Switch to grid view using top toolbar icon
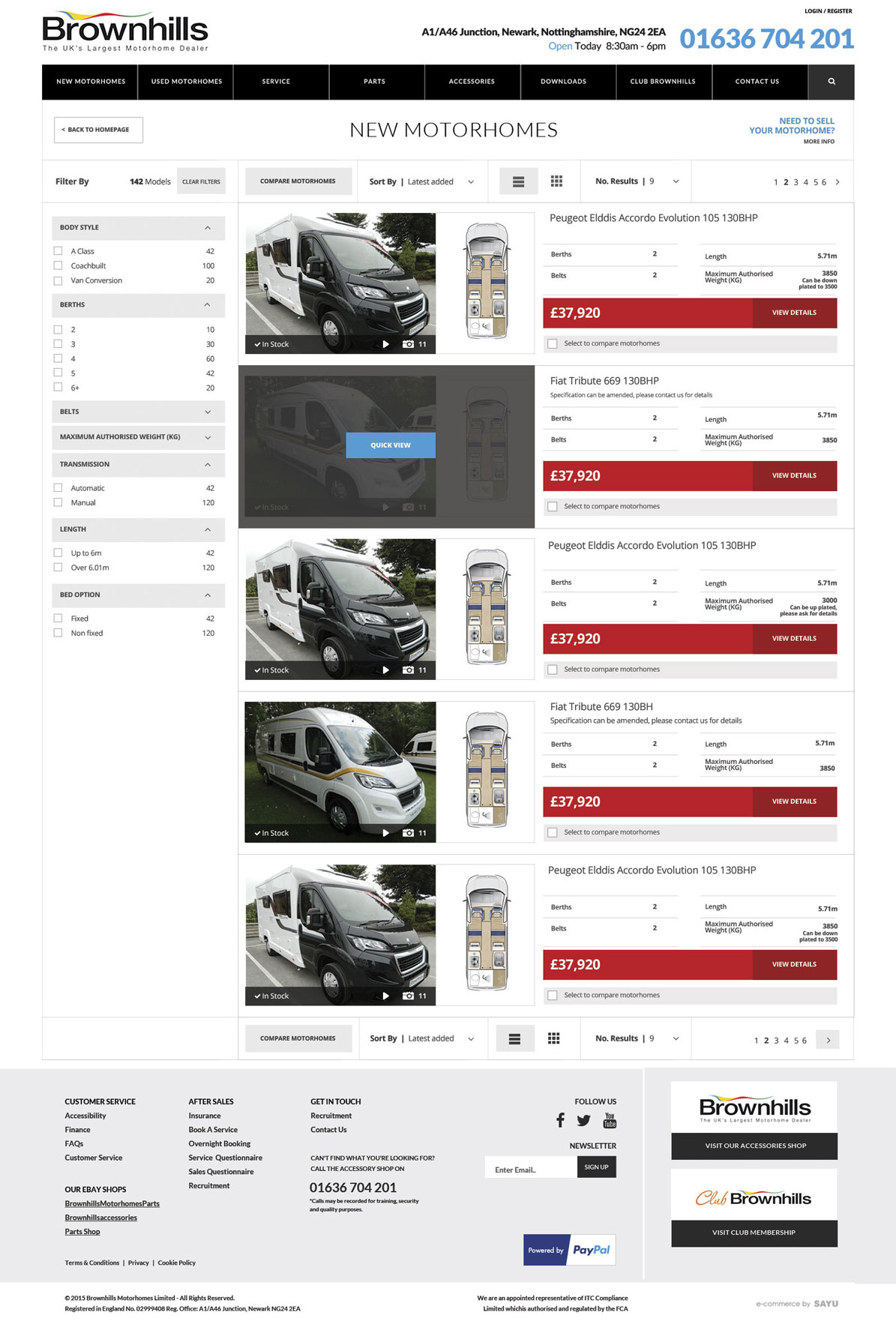896x1324 pixels. 556,181
